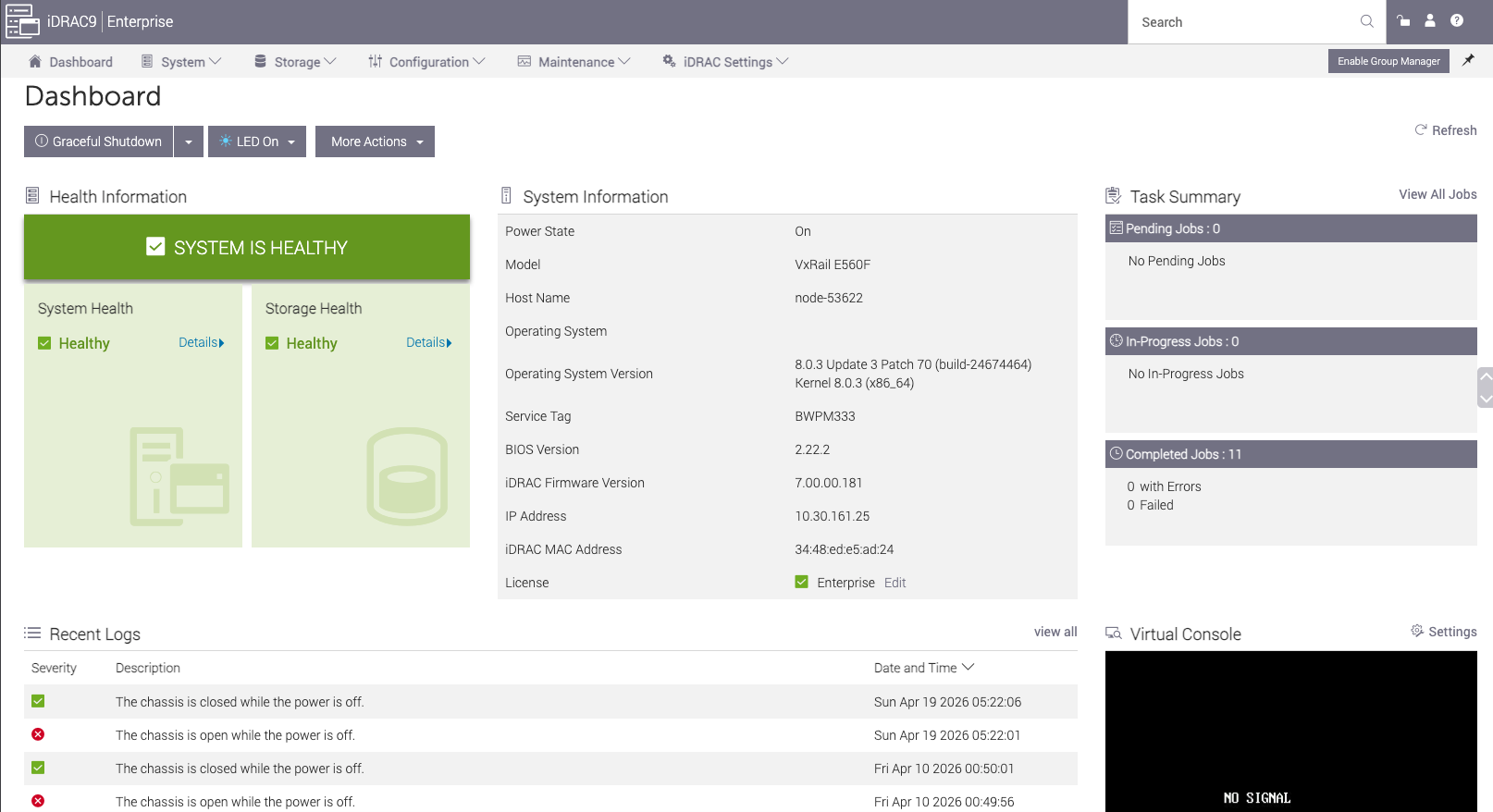The width and height of the screenshot is (1493, 812).
Task: Open the More Actions dropdown
Action: point(375,141)
